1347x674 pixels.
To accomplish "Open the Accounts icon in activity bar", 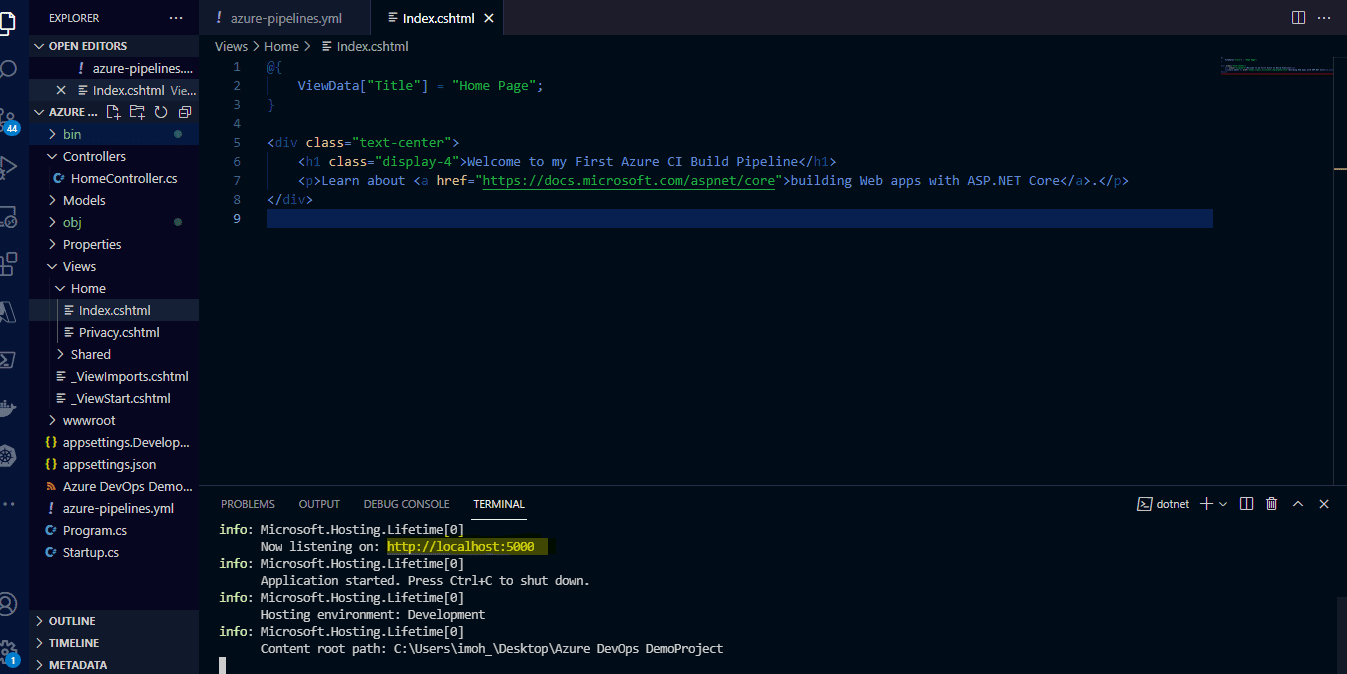I will pos(8,604).
